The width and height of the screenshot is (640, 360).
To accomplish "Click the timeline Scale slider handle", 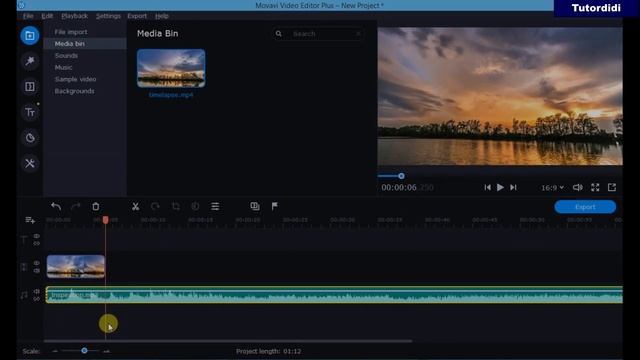I will coord(84,351).
